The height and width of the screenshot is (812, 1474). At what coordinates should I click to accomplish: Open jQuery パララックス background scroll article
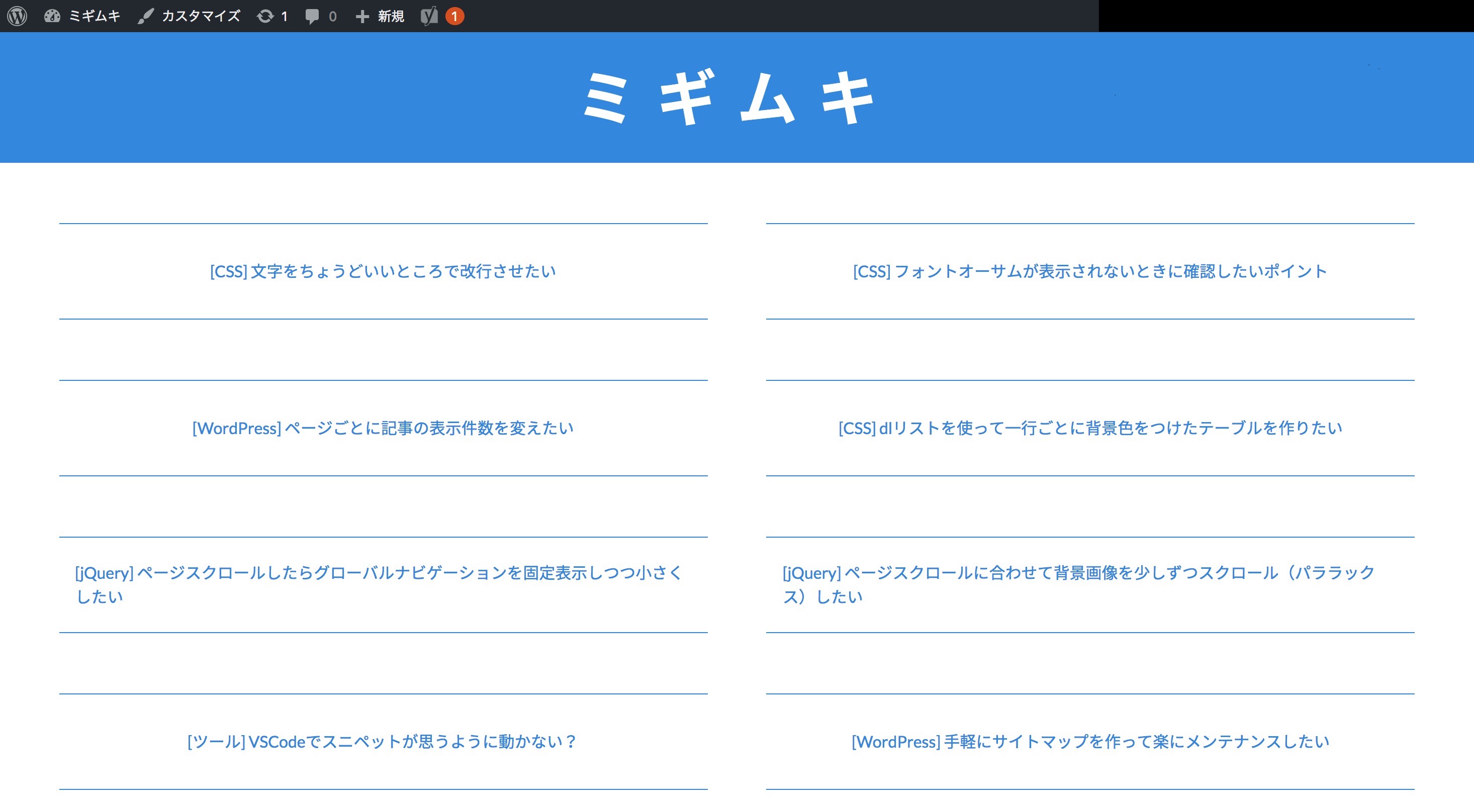pyautogui.click(x=1079, y=584)
